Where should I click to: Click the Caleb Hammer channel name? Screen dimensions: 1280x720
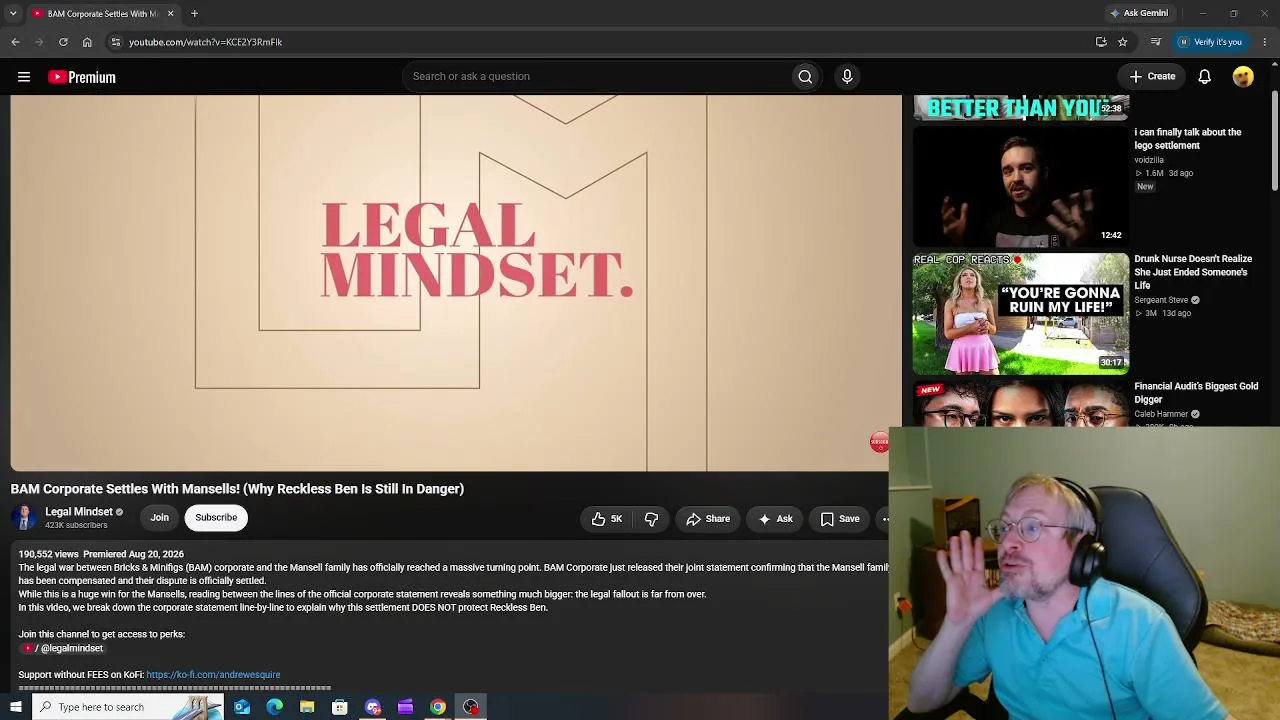click(x=1161, y=414)
